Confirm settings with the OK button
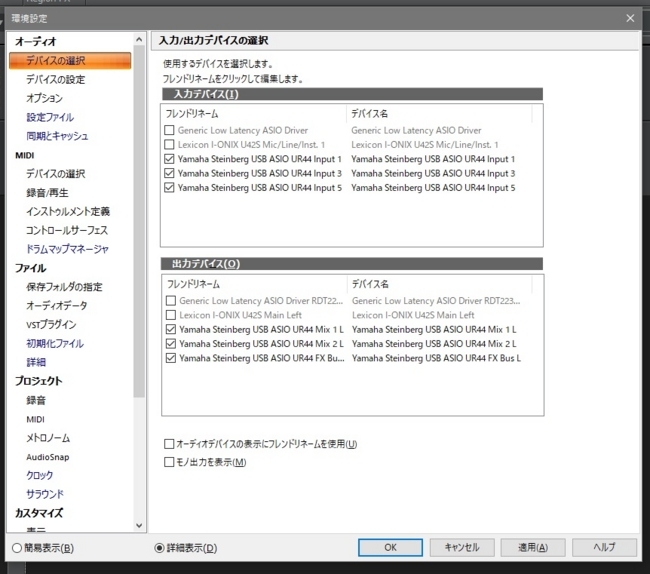This screenshot has height=574, width=650. click(x=390, y=547)
